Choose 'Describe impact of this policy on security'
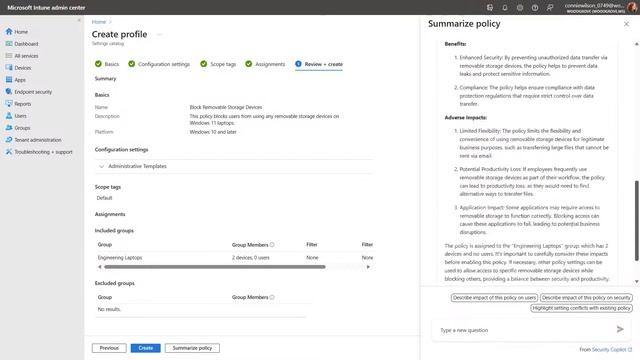The height and width of the screenshot is (360, 640). click(x=586, y=298)
